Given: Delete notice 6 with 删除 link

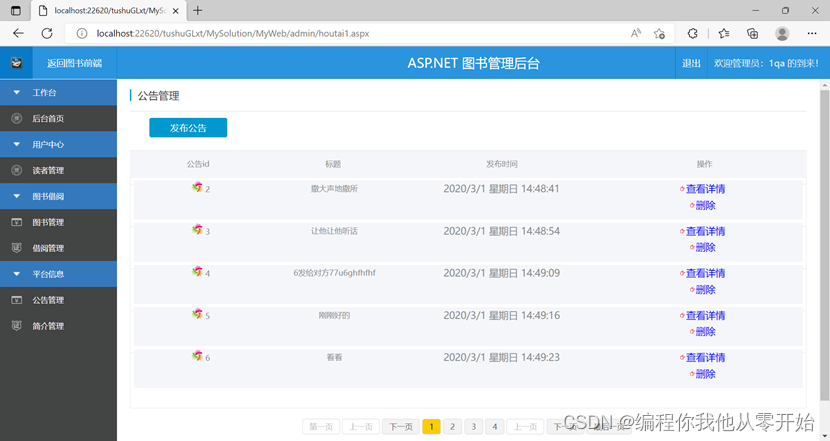Looking at the screenshot, I should 705,374.
